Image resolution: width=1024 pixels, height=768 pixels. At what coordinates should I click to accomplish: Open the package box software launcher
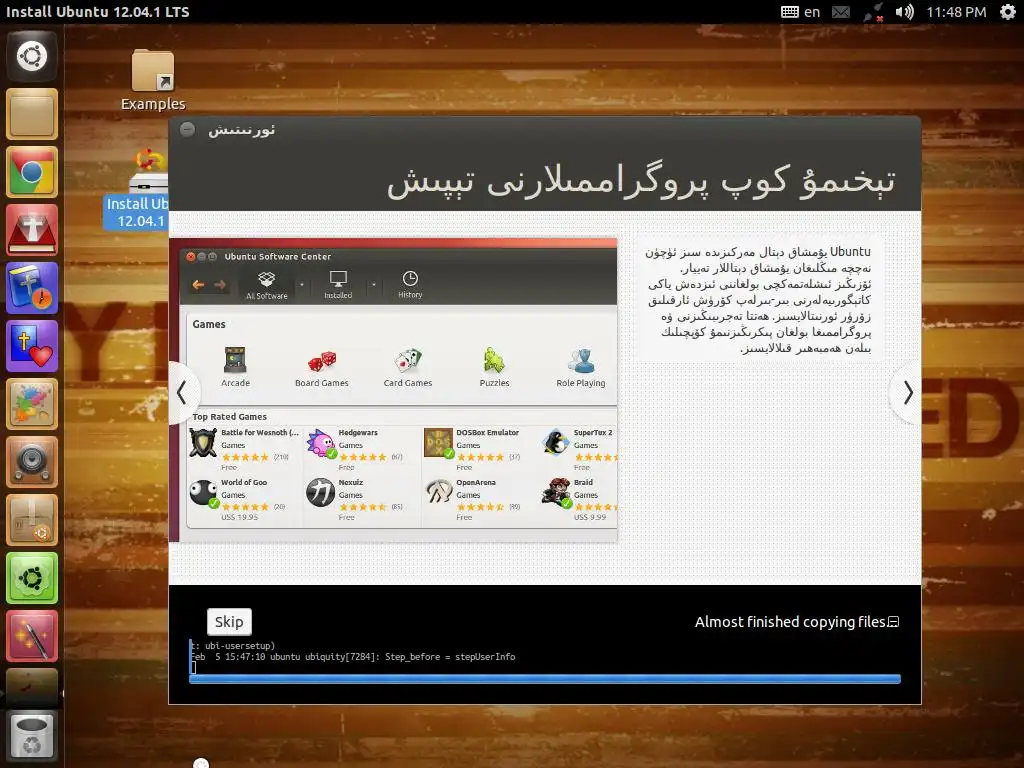pos(32,520)
